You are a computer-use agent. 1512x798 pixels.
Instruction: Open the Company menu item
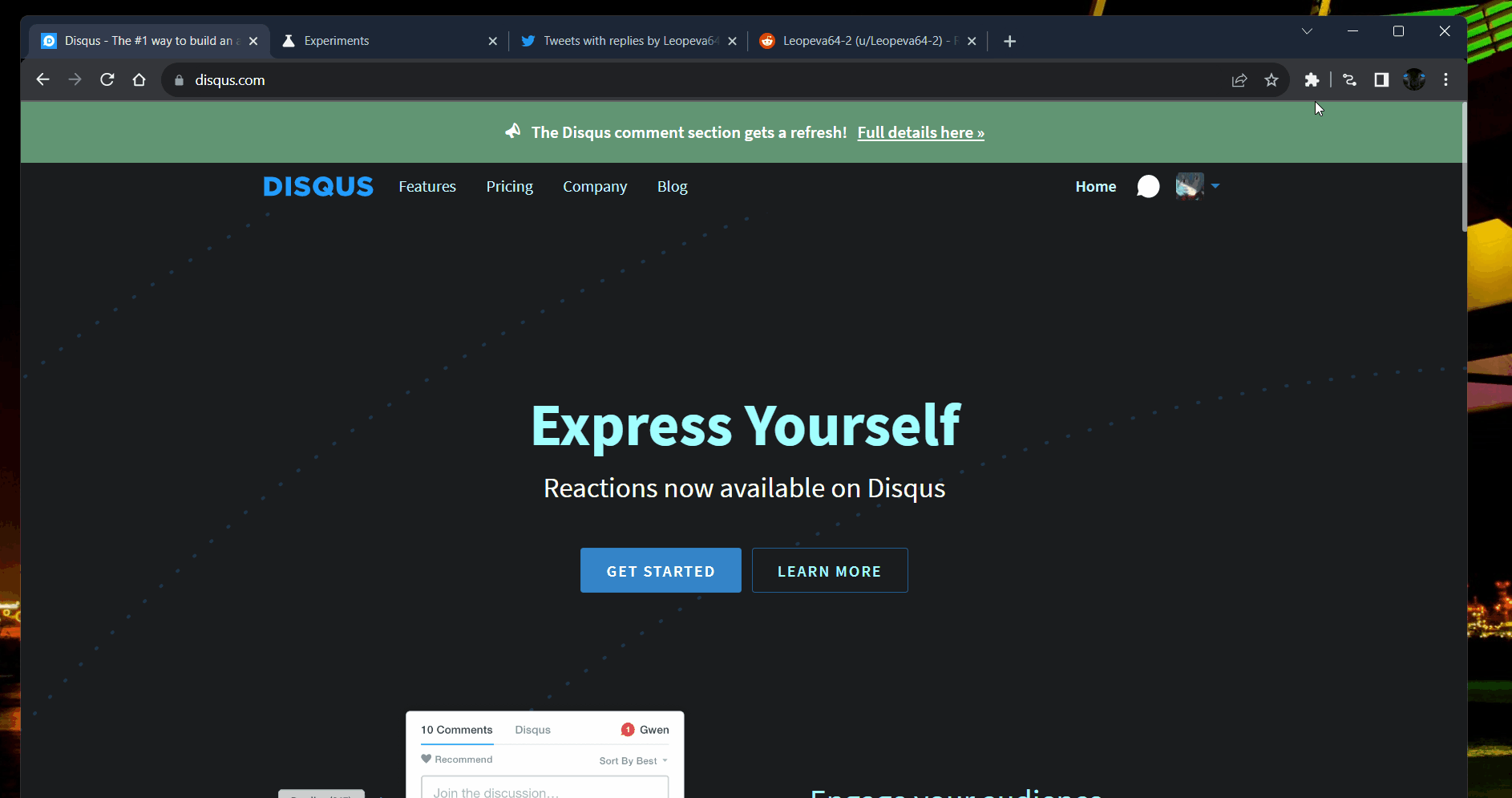pos(595,186)
